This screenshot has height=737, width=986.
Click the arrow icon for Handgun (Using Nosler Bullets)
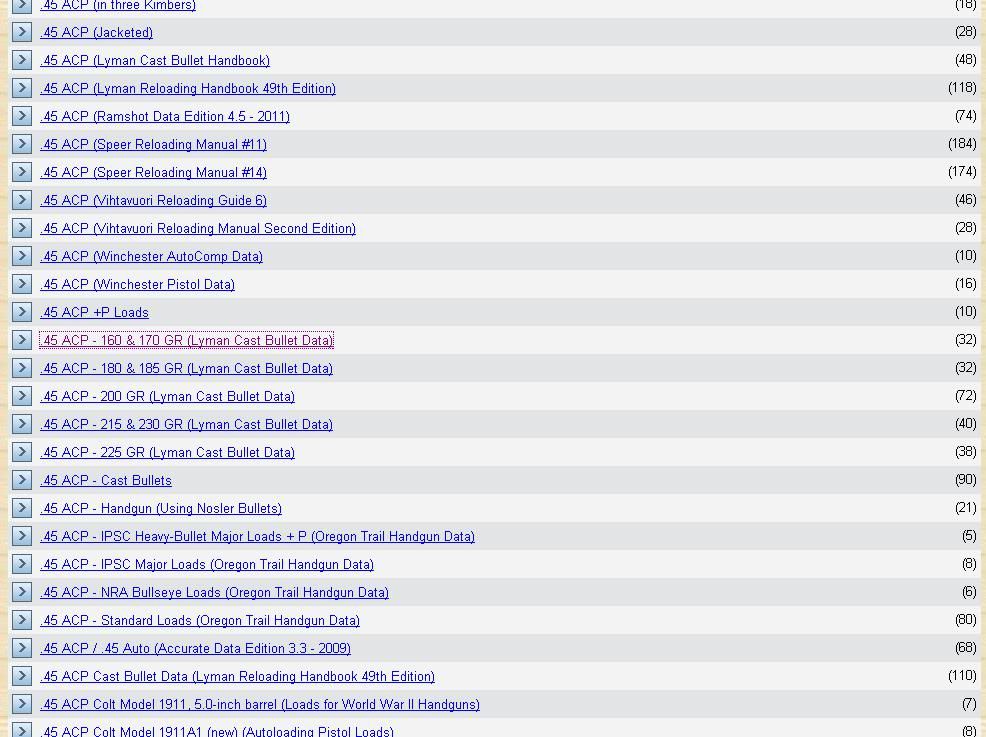21,507
